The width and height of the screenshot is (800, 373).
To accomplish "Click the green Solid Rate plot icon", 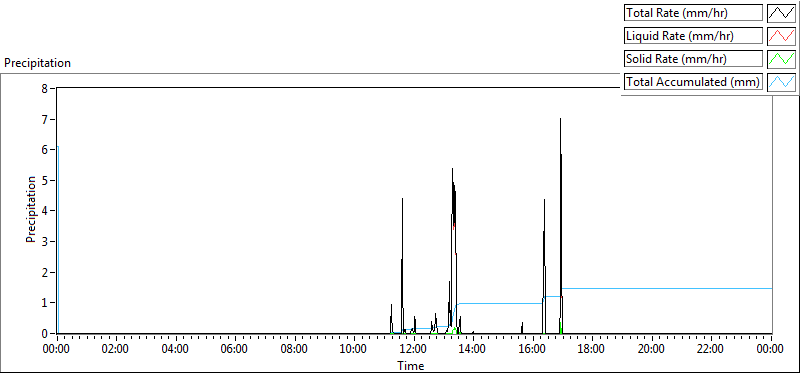I will point(781,59).
